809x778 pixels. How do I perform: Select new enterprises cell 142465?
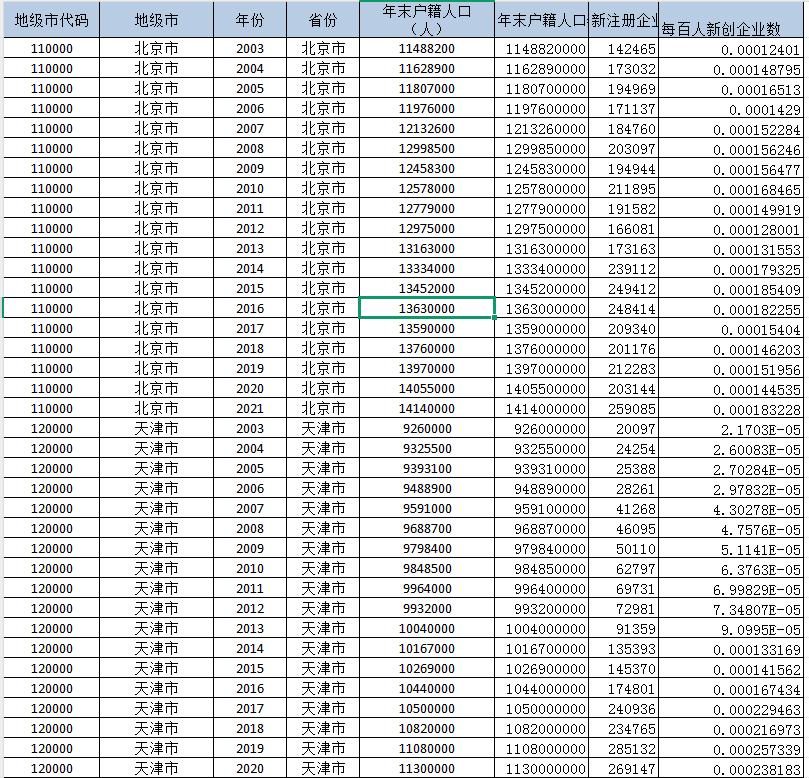624,48
